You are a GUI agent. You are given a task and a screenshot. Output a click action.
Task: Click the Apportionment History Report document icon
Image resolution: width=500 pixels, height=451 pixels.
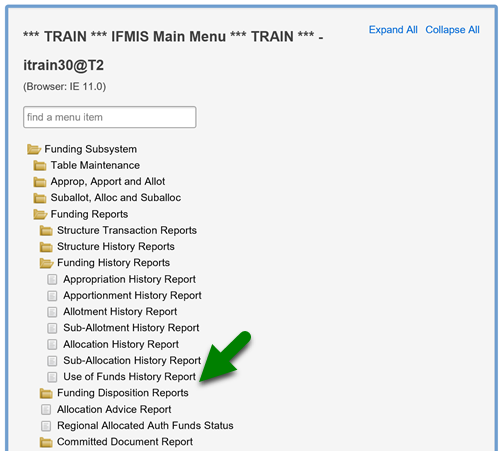[x=52, y=296]
